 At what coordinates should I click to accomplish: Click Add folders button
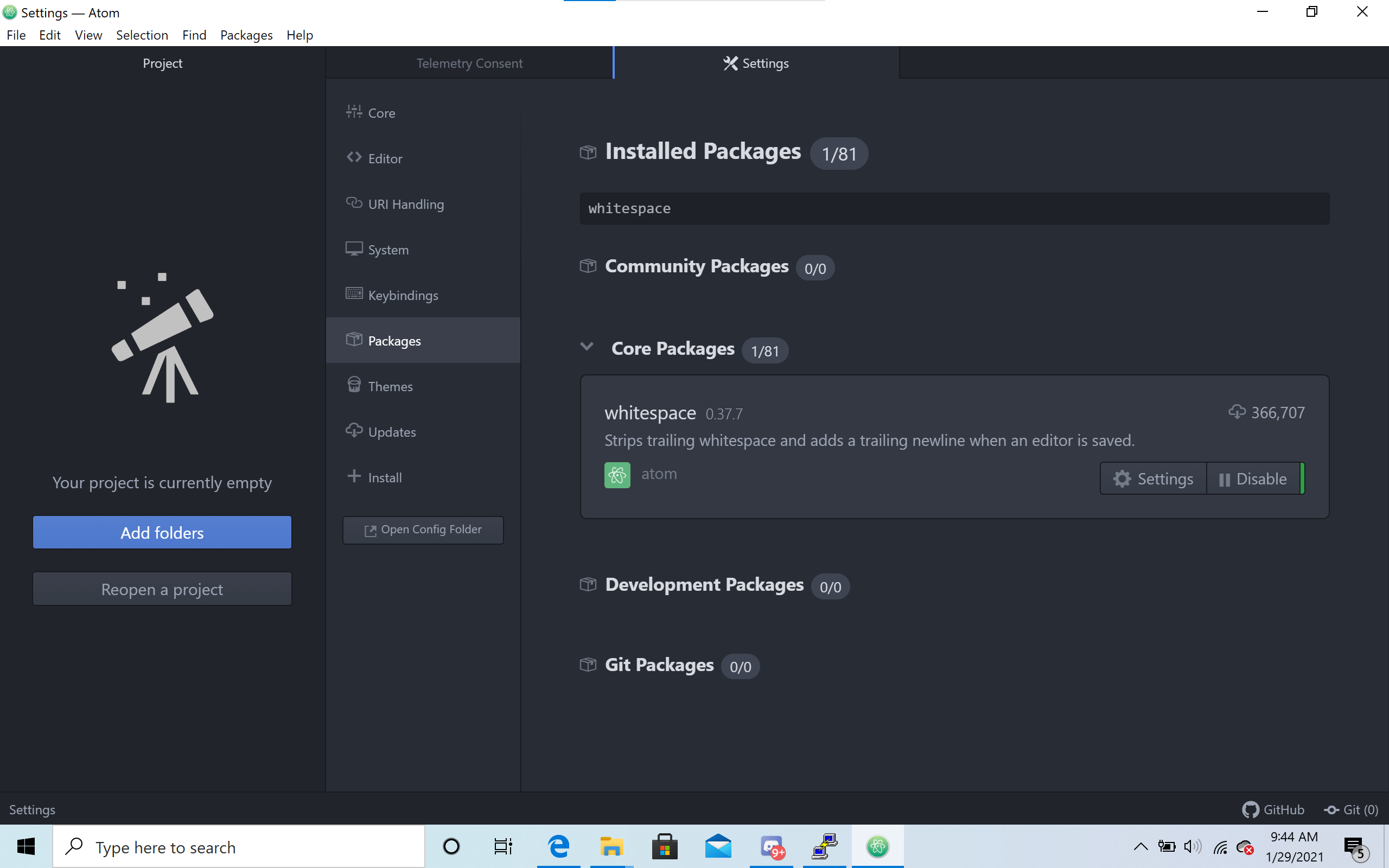[x=162, y=532]
